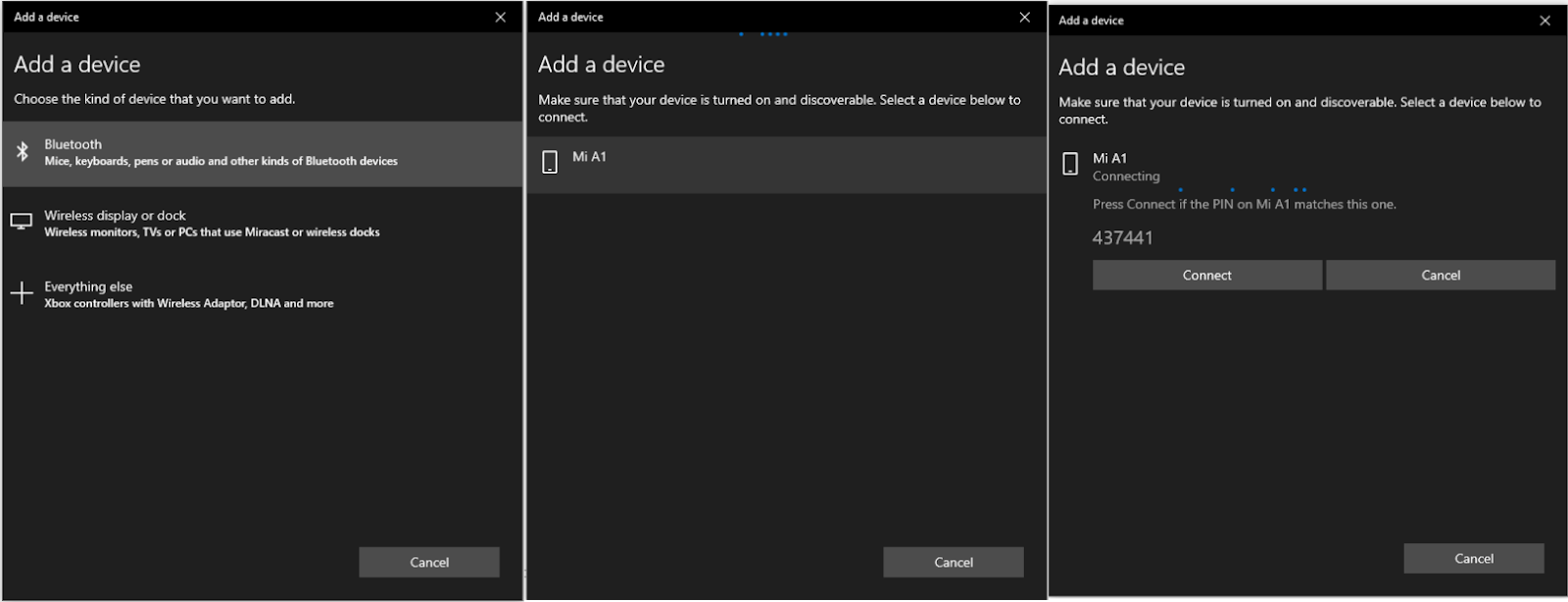
Task: Select the Mi A1 device in middle dialog
Action: [787, 164]
